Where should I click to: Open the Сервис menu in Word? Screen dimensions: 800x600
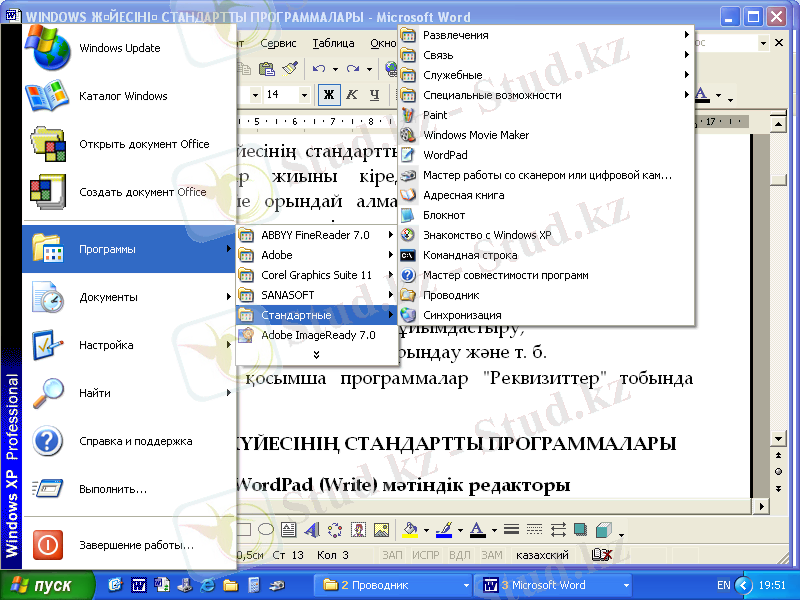tap(278, 43)
